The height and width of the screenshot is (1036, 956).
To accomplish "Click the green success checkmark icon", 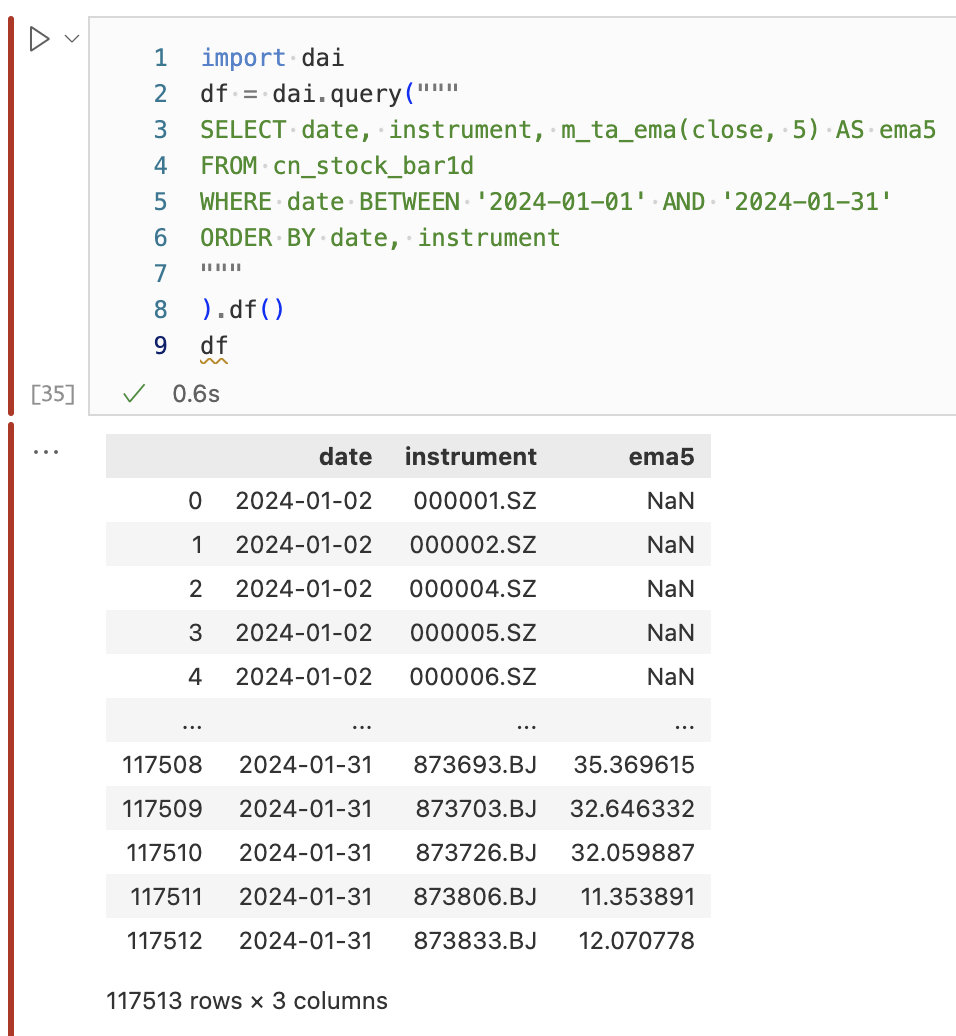I will [132, 394].
